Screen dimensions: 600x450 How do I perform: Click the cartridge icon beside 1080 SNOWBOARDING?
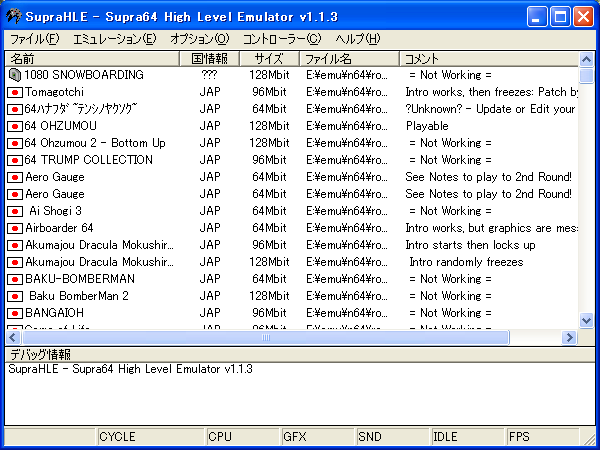coord(14,75)
